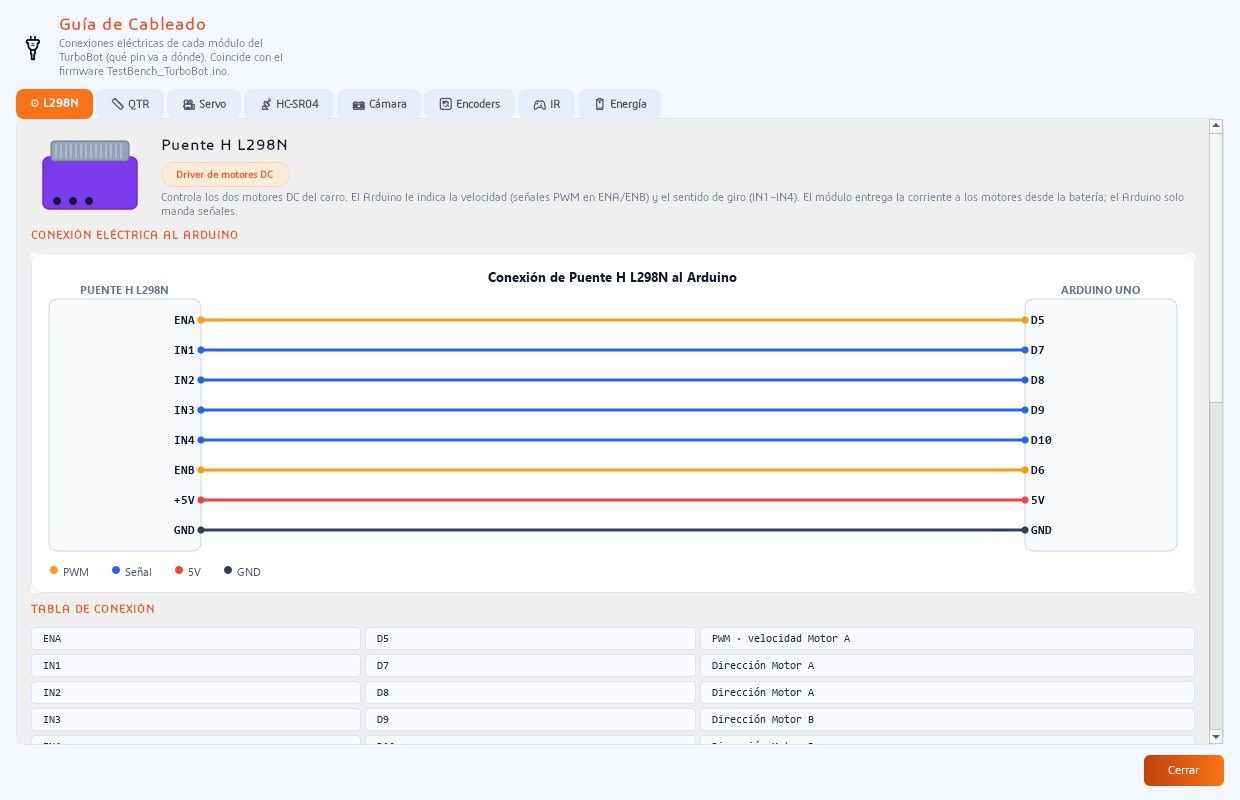
Task: Click the scrollbar up arrow
Action: point(1216,126)
